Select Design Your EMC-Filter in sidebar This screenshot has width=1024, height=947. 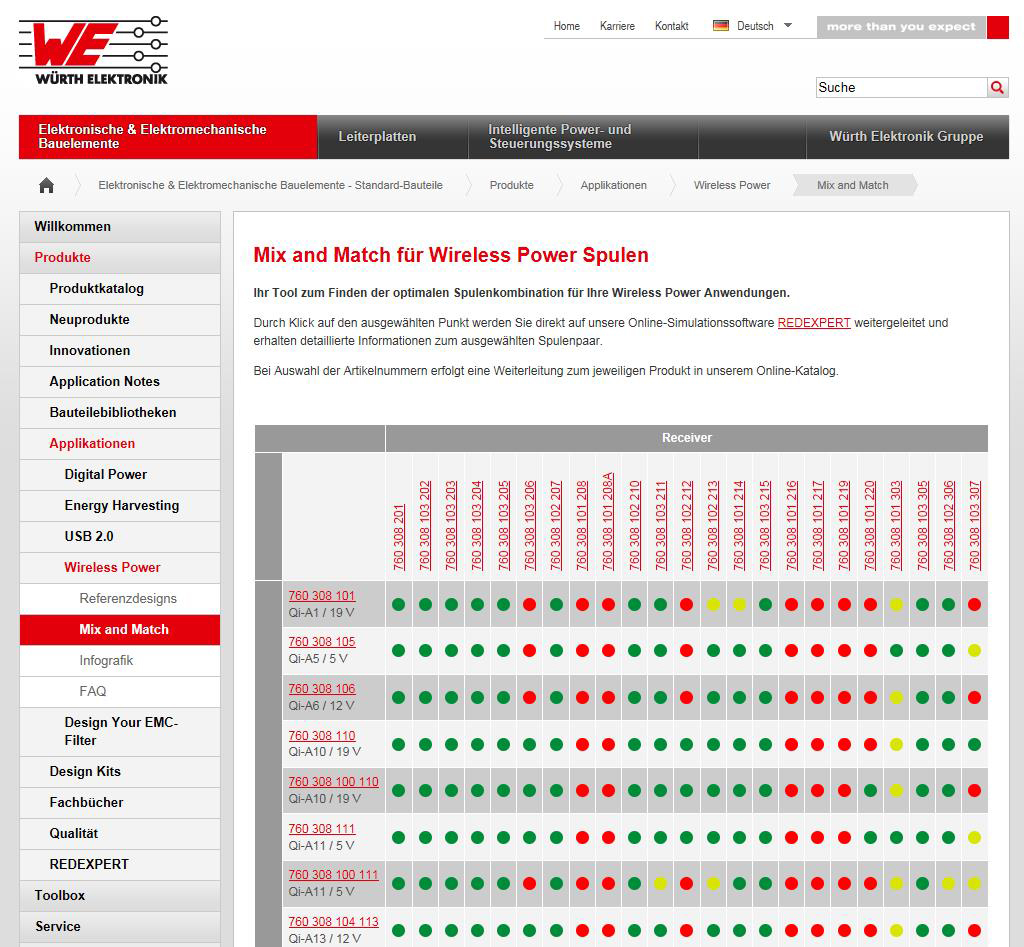click(x=120, y=731)
